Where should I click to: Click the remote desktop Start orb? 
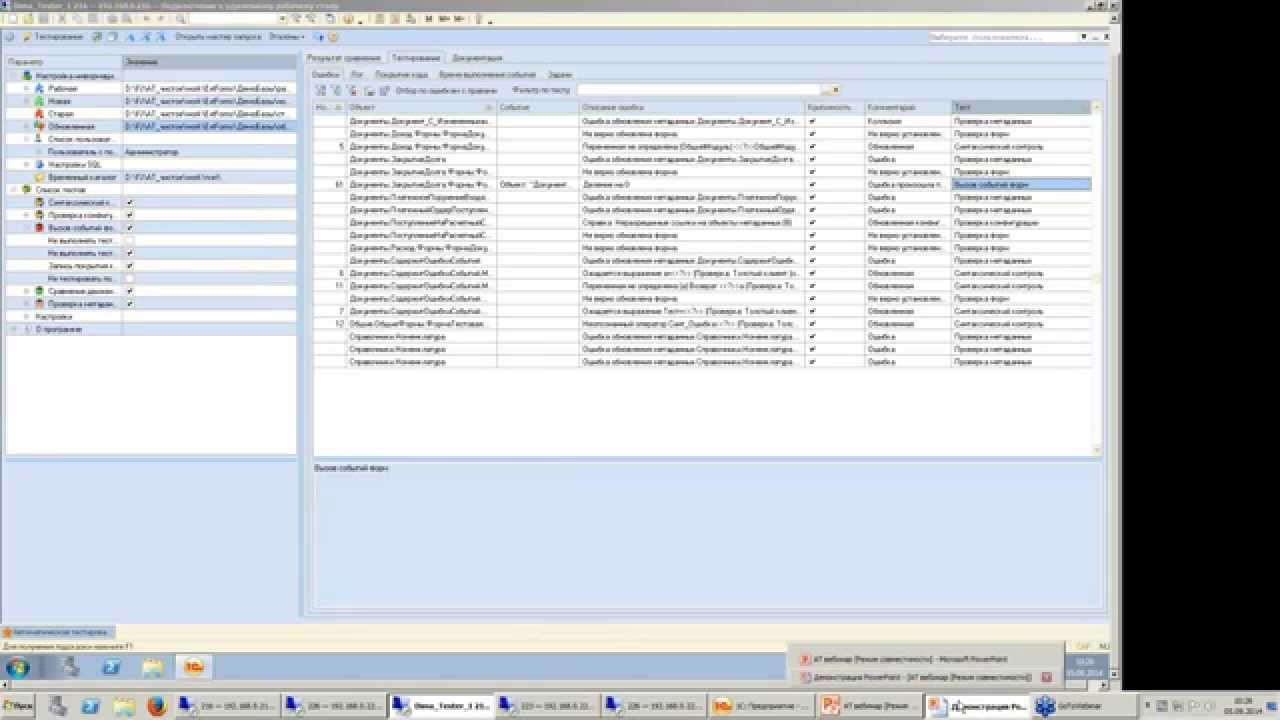click(x=18, y=667)
